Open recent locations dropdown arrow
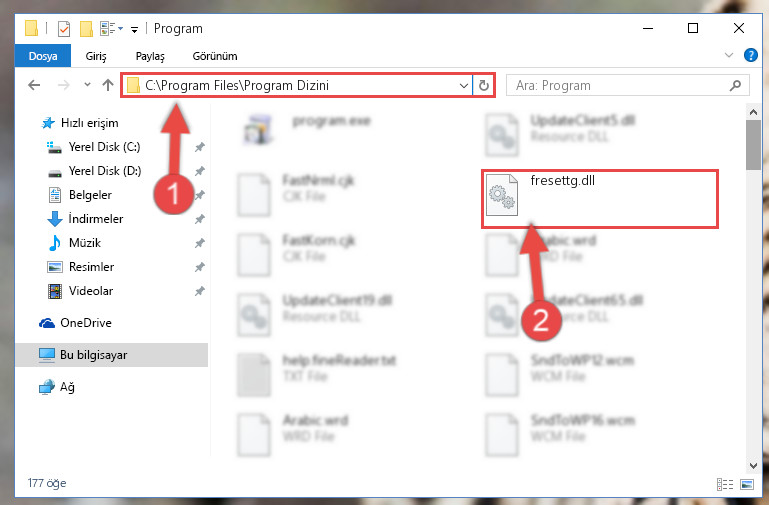Image resolution: width=769 pixels, height=505 pixels. [87, 85]
